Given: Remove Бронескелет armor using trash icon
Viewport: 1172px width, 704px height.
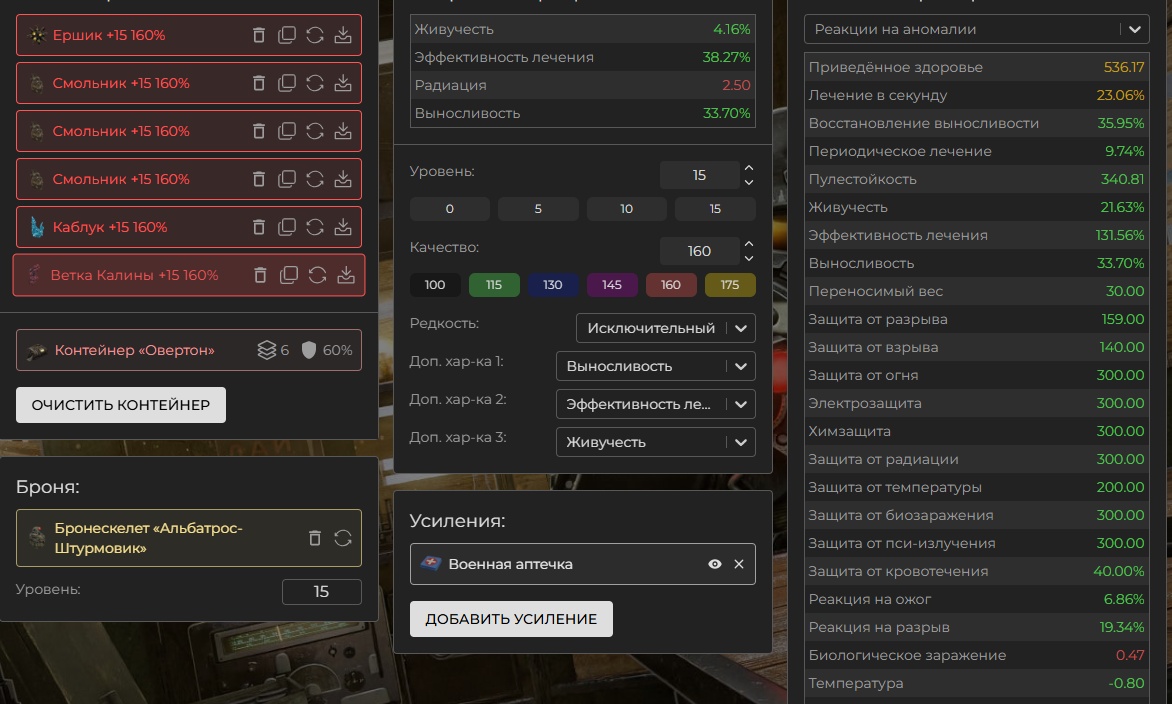Looking at the screenshot, I should click(315, 538).
